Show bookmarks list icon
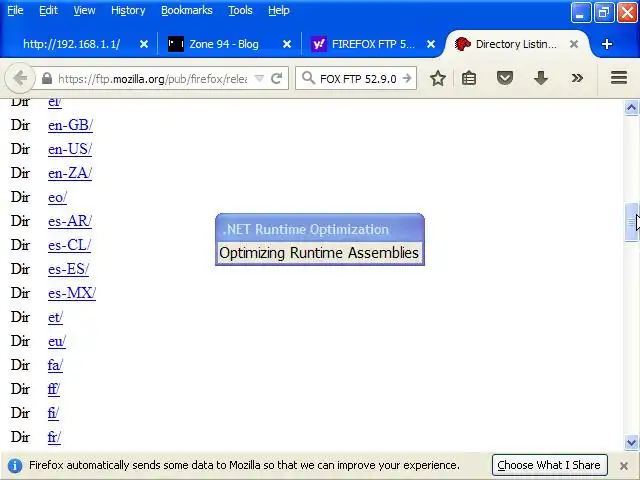The image size is (640, 480). (469, 78)
